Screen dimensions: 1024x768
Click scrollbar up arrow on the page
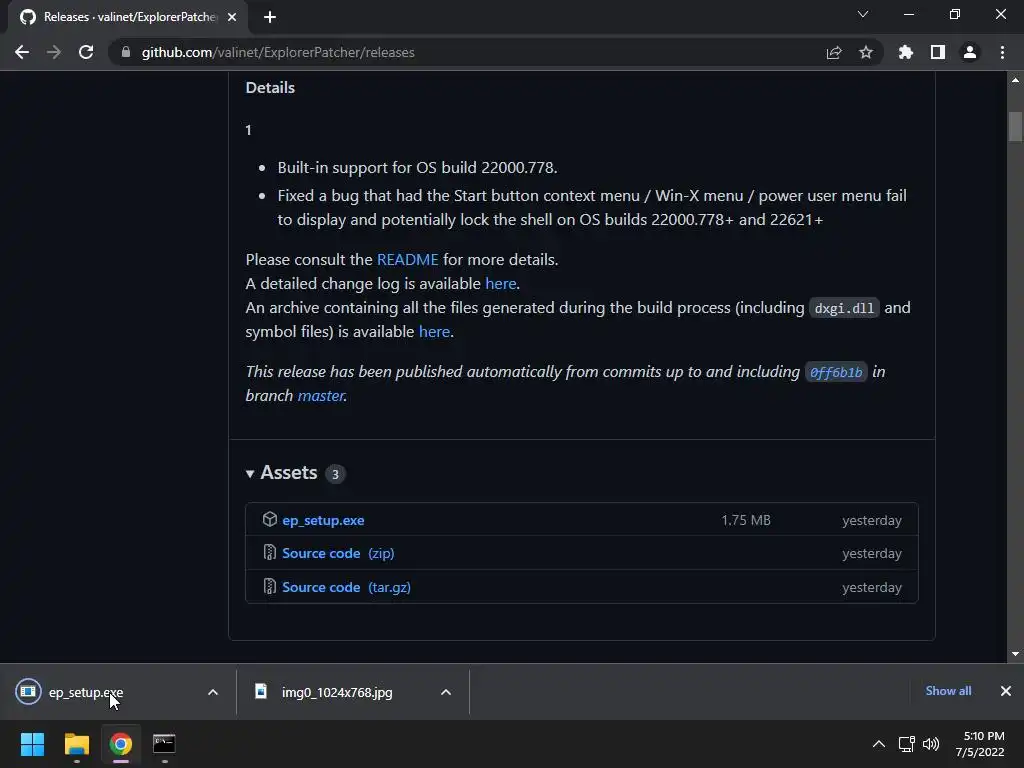[x=1015, y=80]
